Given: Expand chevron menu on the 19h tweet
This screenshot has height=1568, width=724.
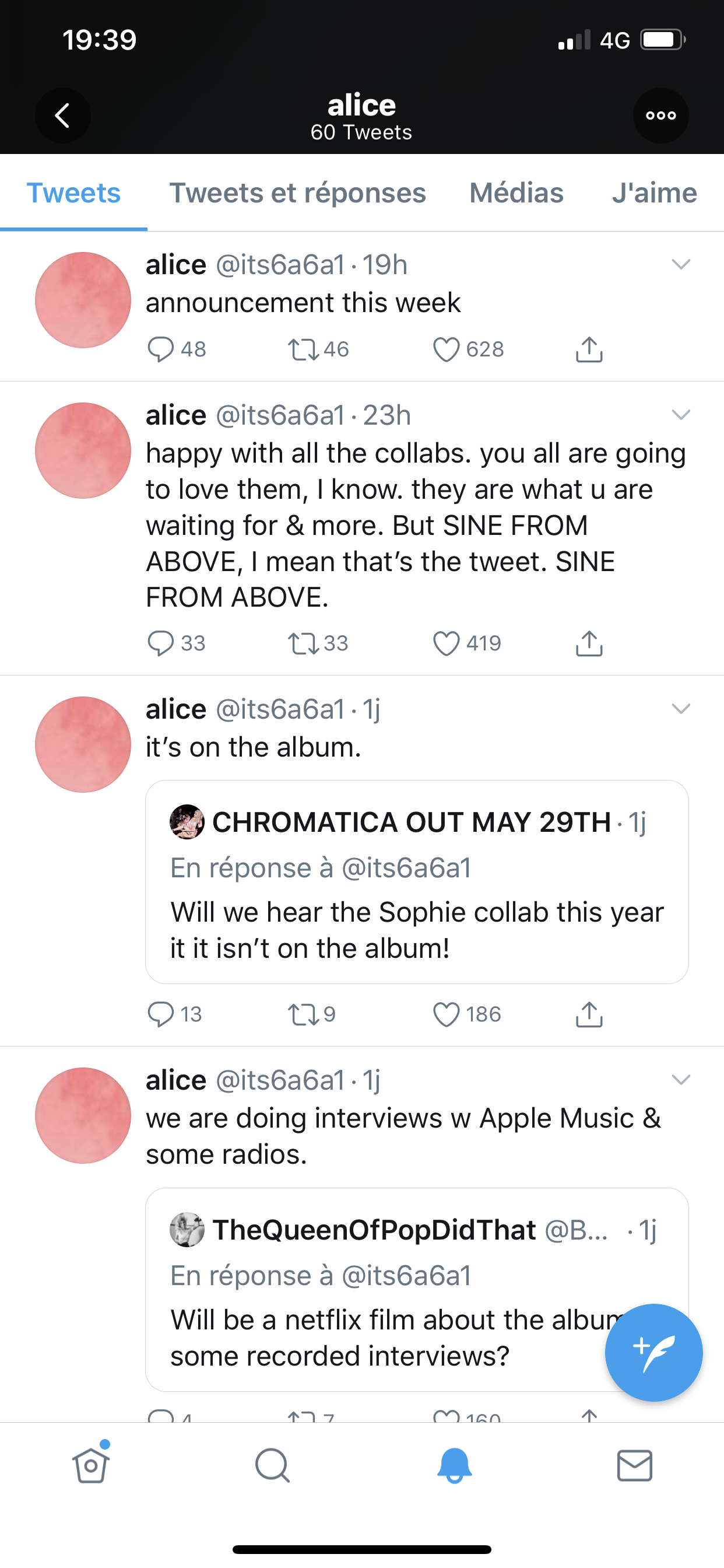Looking at the screenshot, I should (681, 264).
